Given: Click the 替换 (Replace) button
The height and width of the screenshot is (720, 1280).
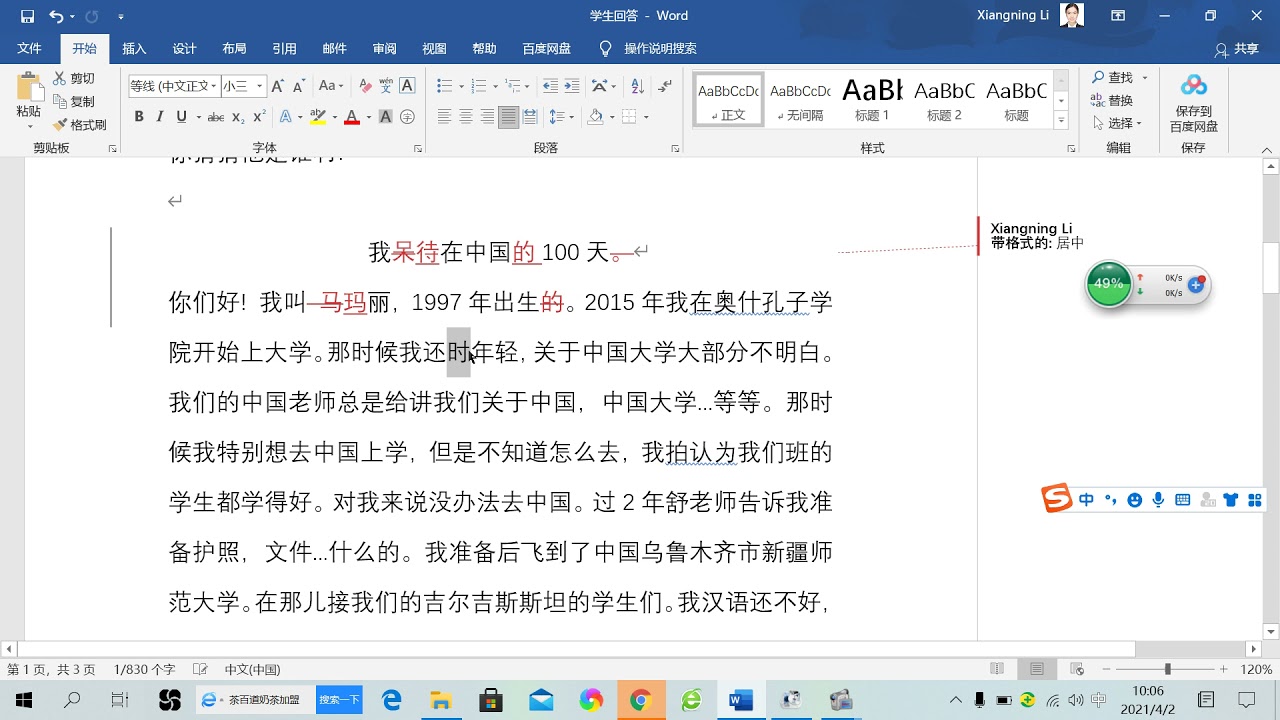Looking at the screenshot, I should click(1113, 100).
